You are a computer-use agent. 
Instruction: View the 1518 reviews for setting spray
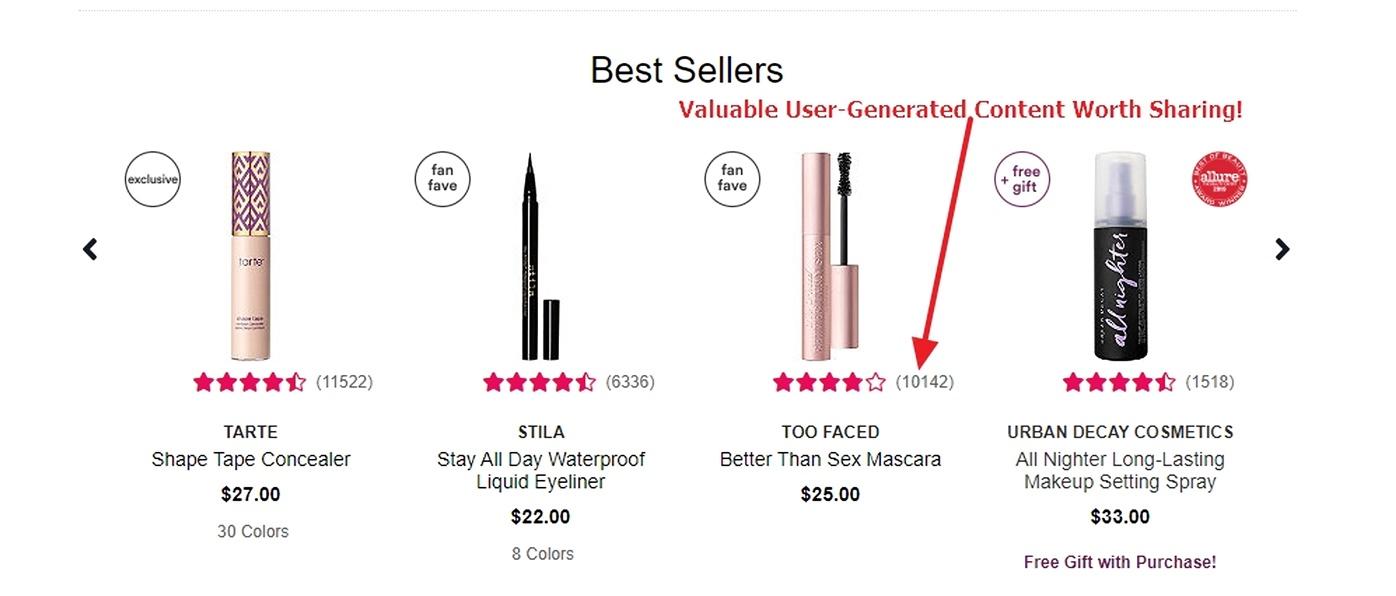pos(1210,382)
